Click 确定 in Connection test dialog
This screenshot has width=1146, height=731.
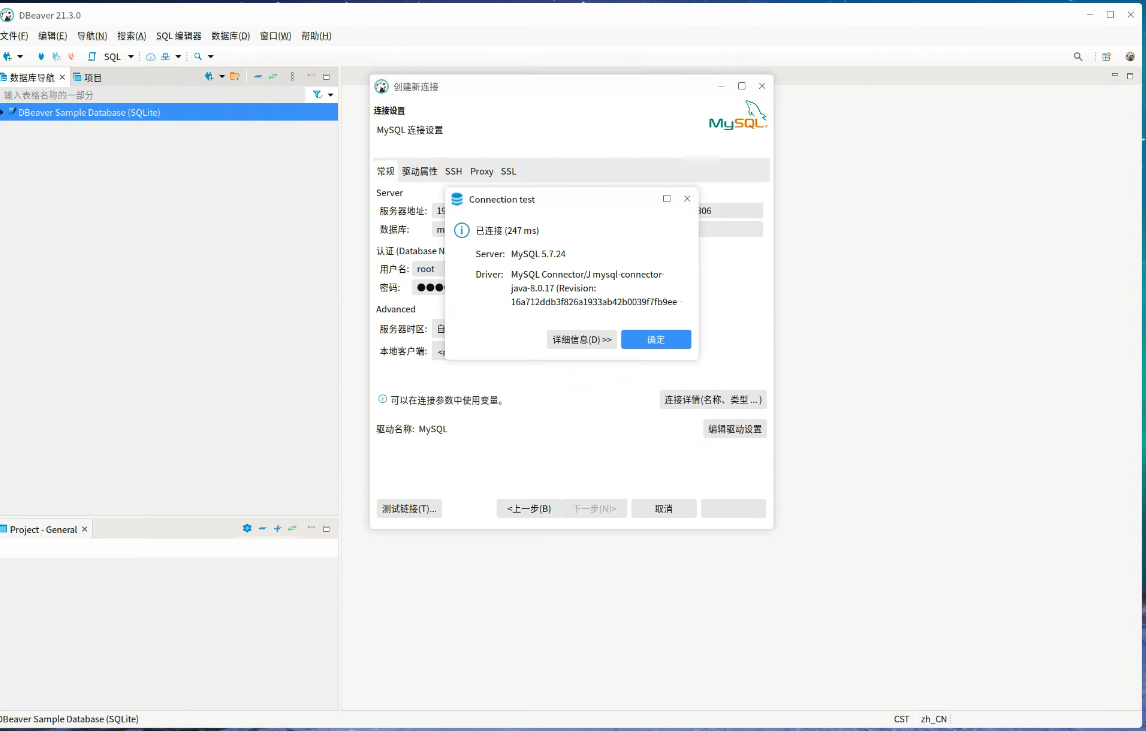656,339
